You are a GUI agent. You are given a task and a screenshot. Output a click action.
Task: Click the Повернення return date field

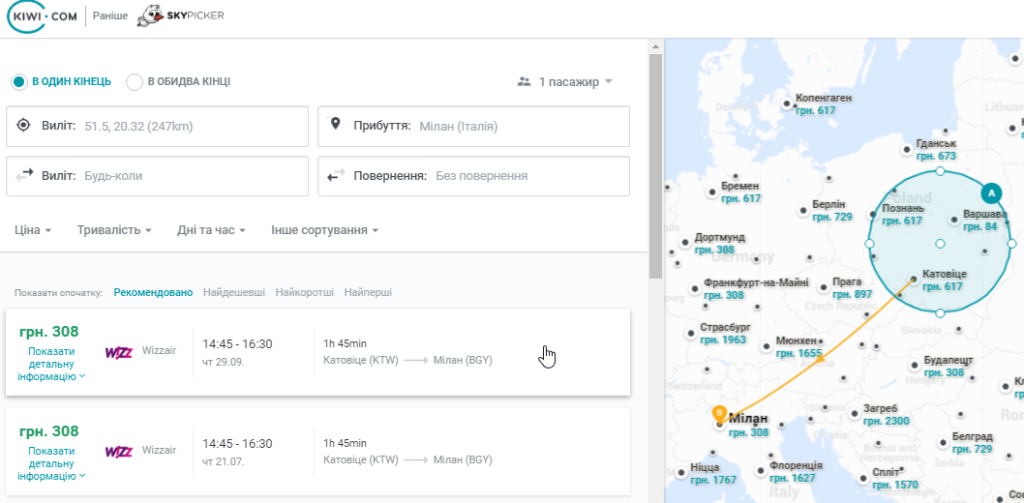(473, 176)
